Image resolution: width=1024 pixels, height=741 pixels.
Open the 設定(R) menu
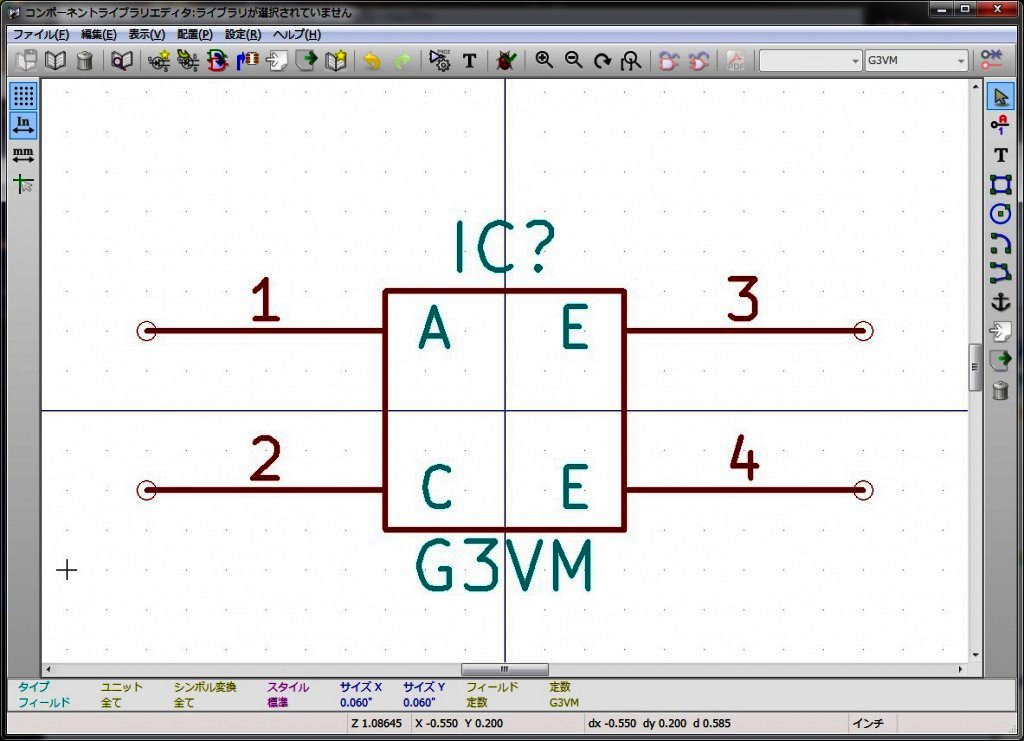click(243, 34)
